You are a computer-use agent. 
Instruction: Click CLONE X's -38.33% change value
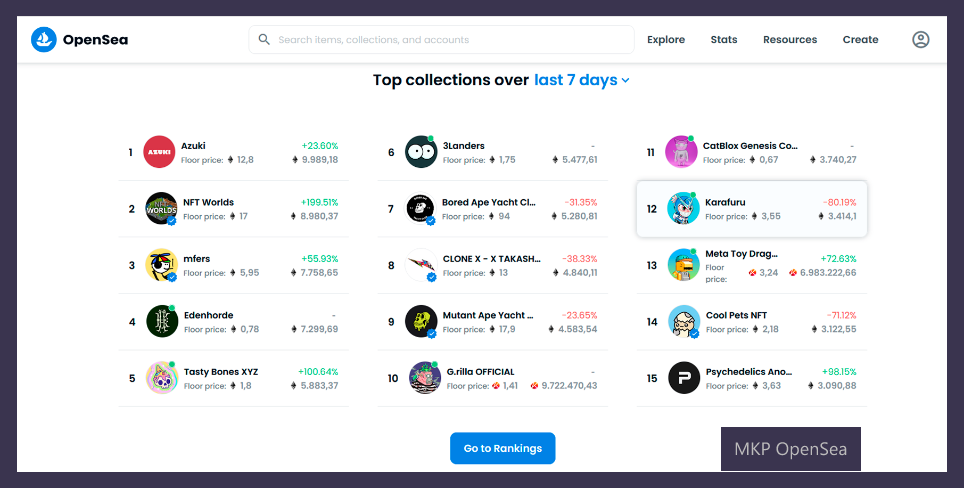pos(580,259)
